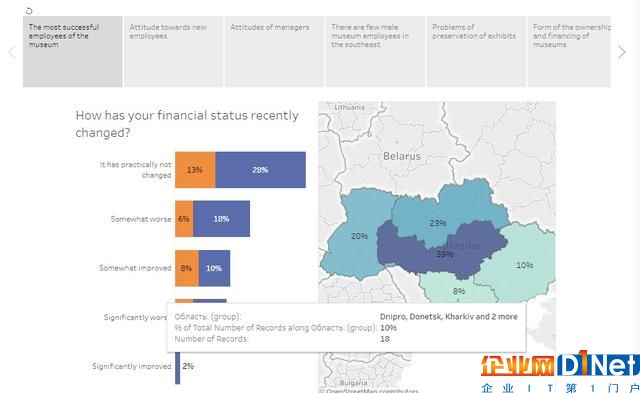
Task: Click the 20% western map region
Action: click(354, 236)
